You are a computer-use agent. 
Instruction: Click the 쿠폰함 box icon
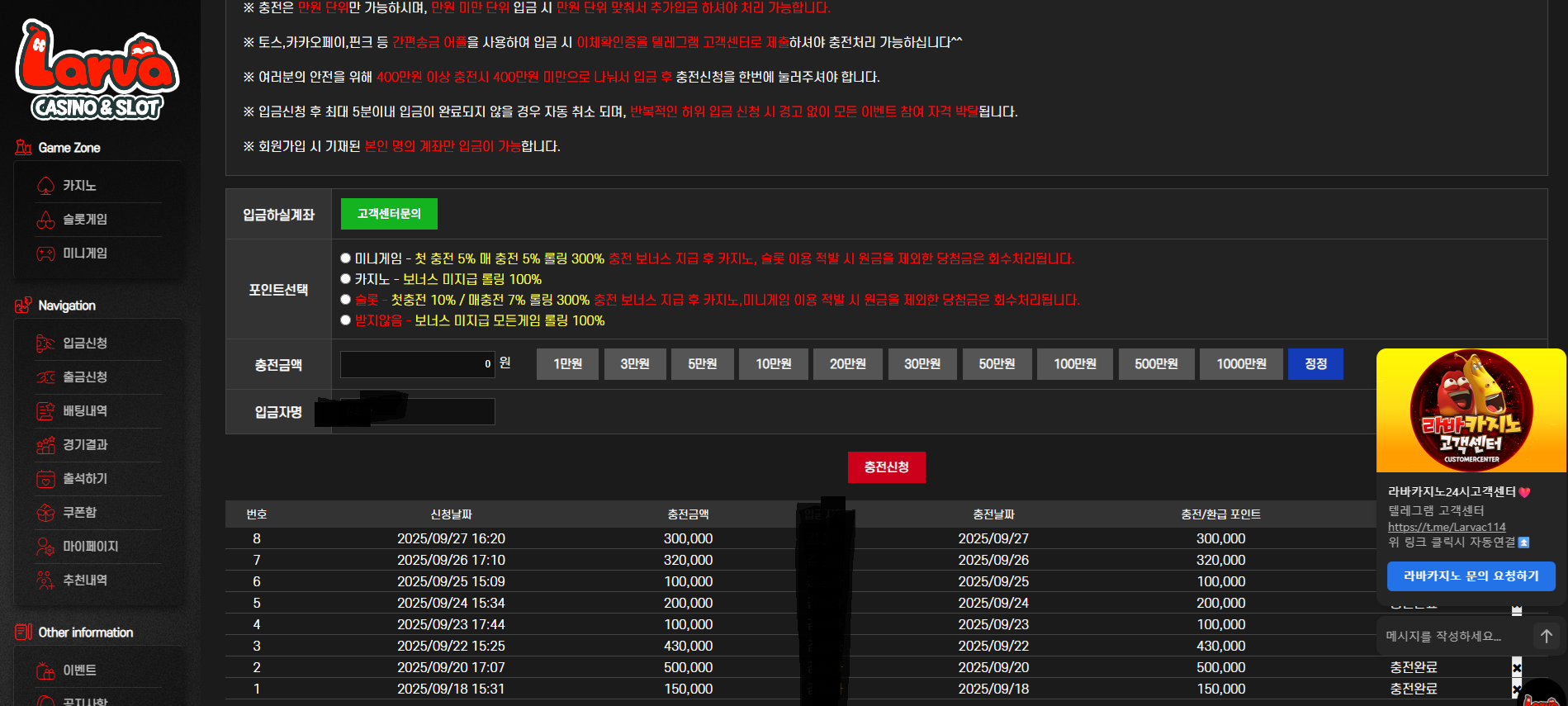45,513
